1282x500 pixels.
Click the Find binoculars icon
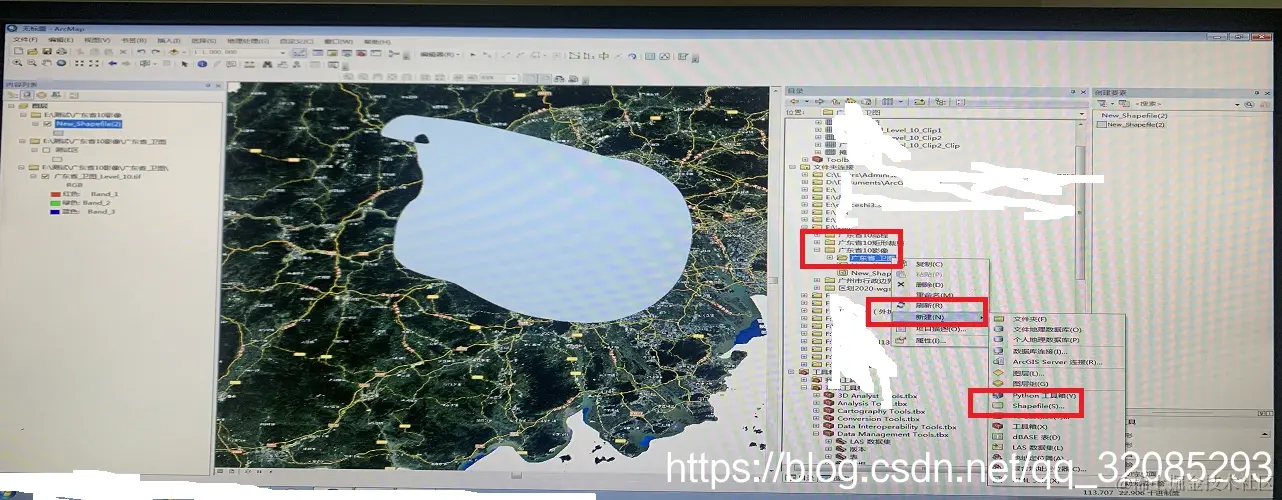267,64
